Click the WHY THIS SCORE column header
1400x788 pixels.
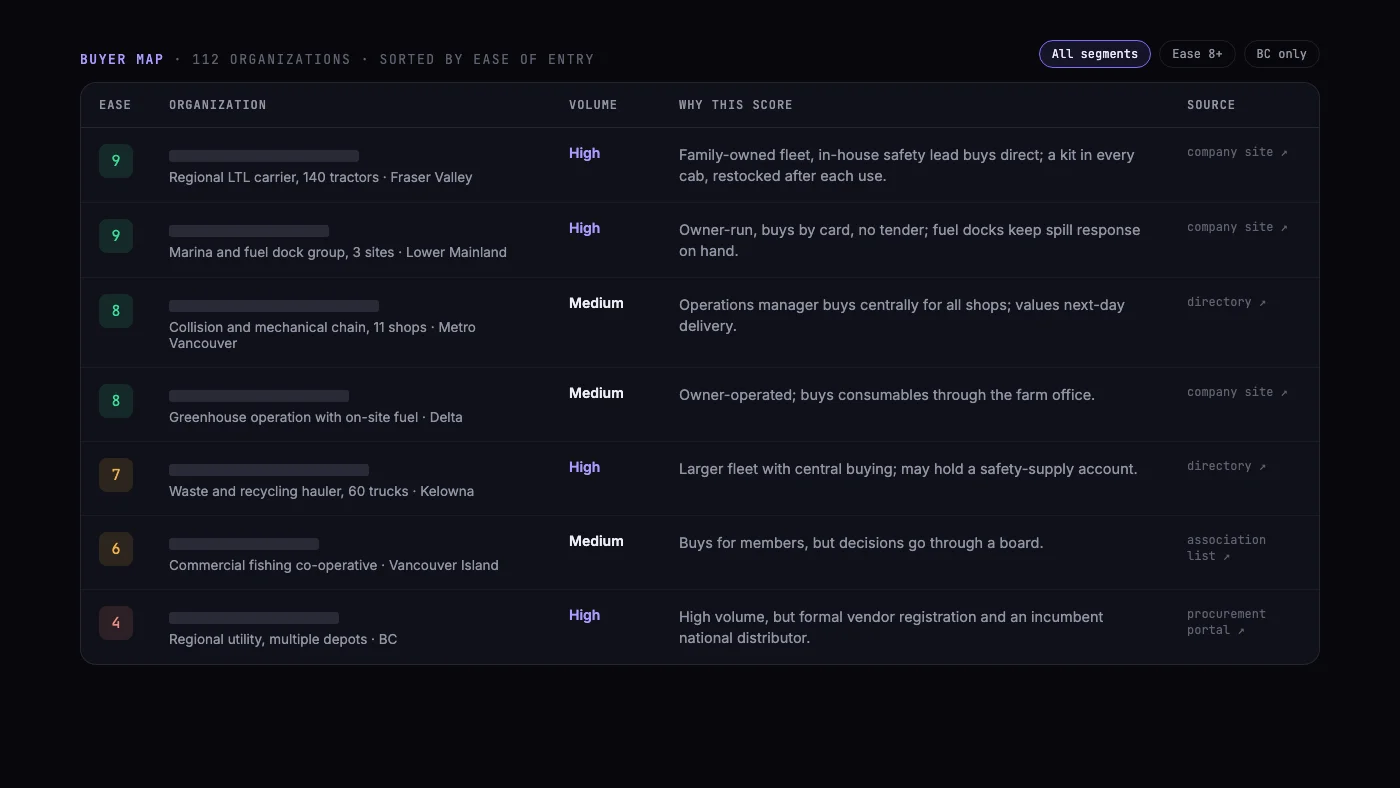tap(736, 105)
